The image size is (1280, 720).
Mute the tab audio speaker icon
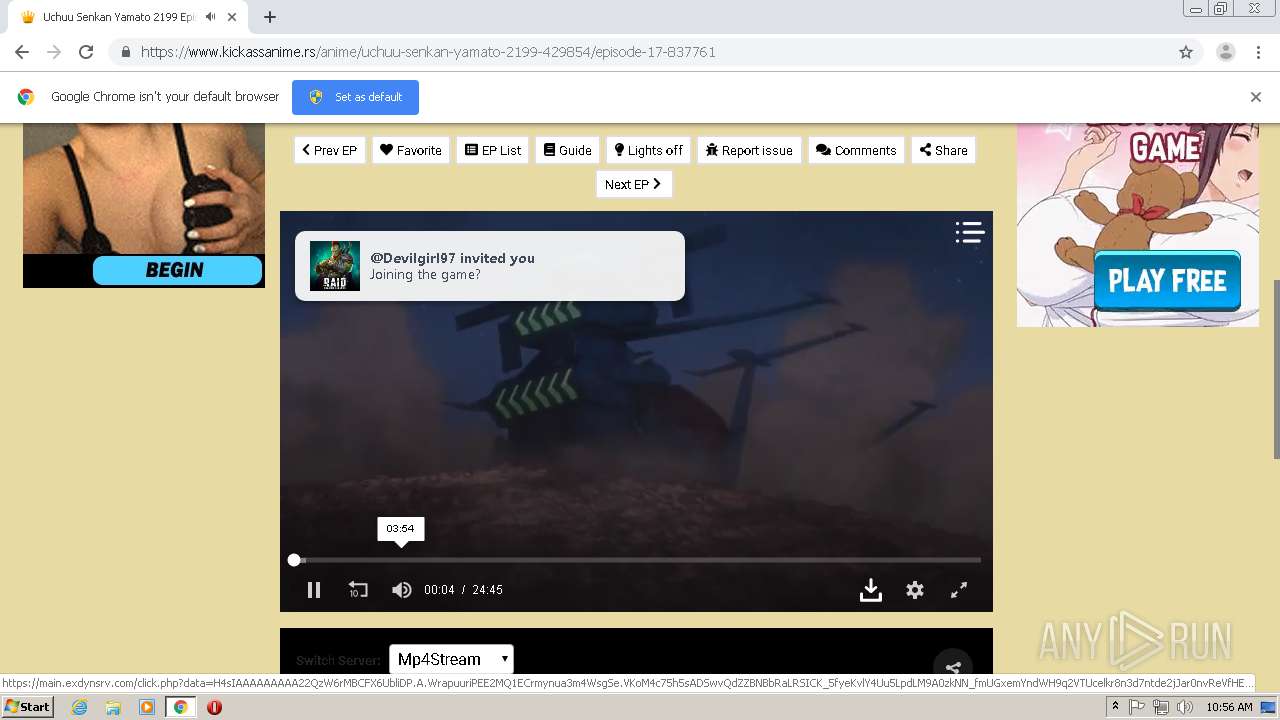click(x=210, y=17)
